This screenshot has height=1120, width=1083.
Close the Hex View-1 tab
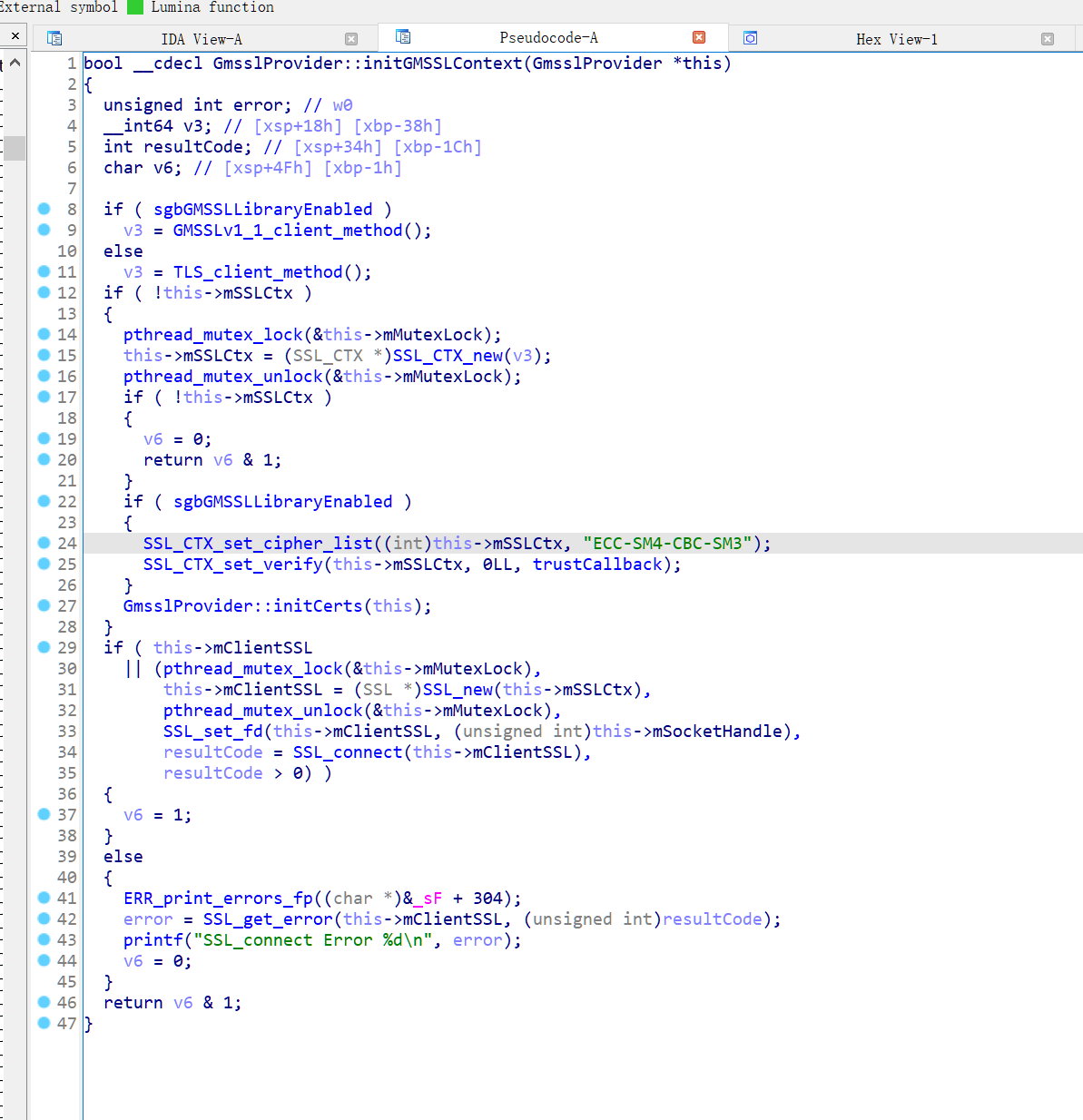1048,39
